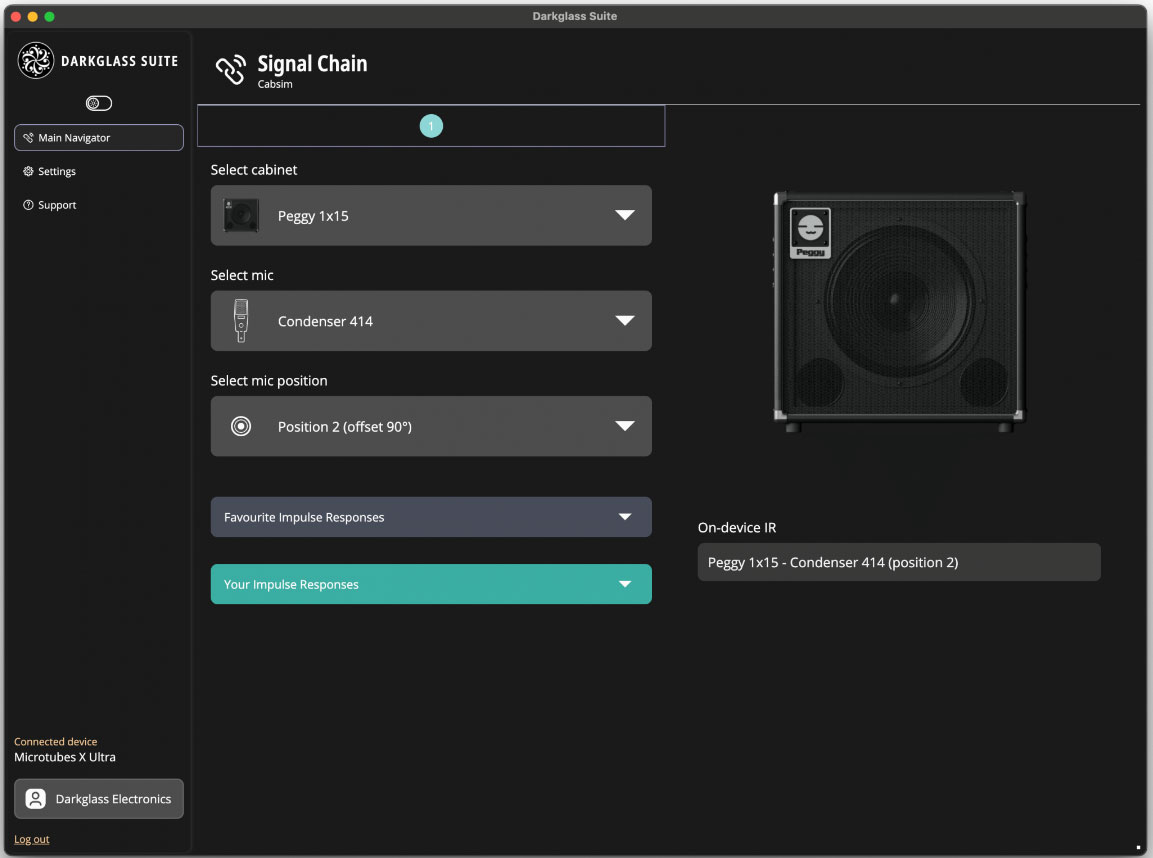This screenshot has width=1153, height=858.
Task: Click the Darkglass Suite logo emblem
Action: [x=35, y=60]
